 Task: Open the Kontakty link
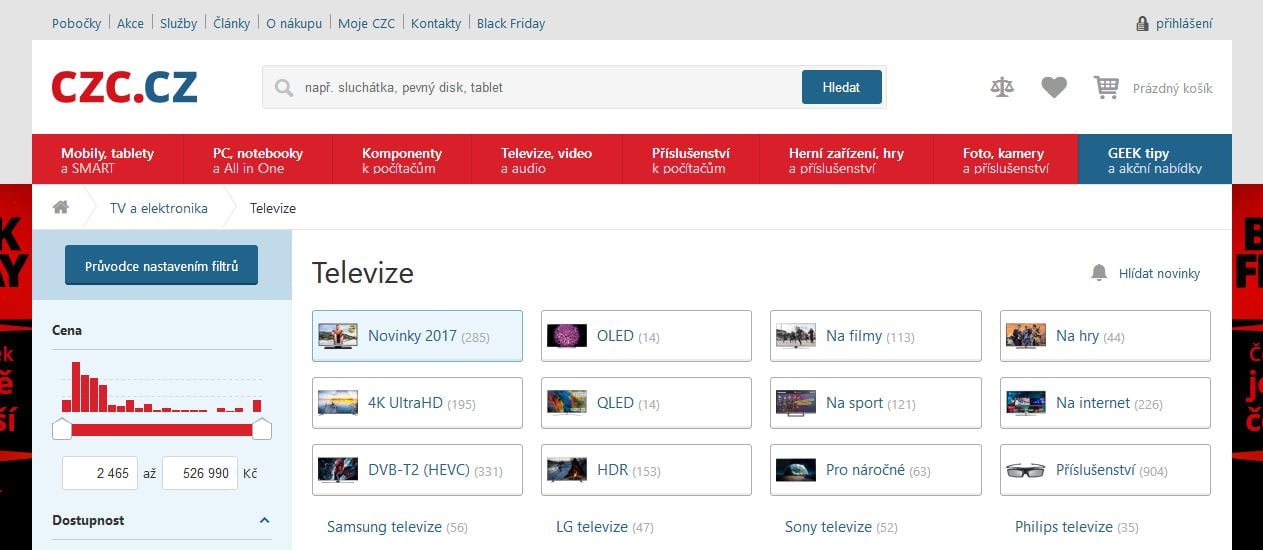tap(436, 23)
